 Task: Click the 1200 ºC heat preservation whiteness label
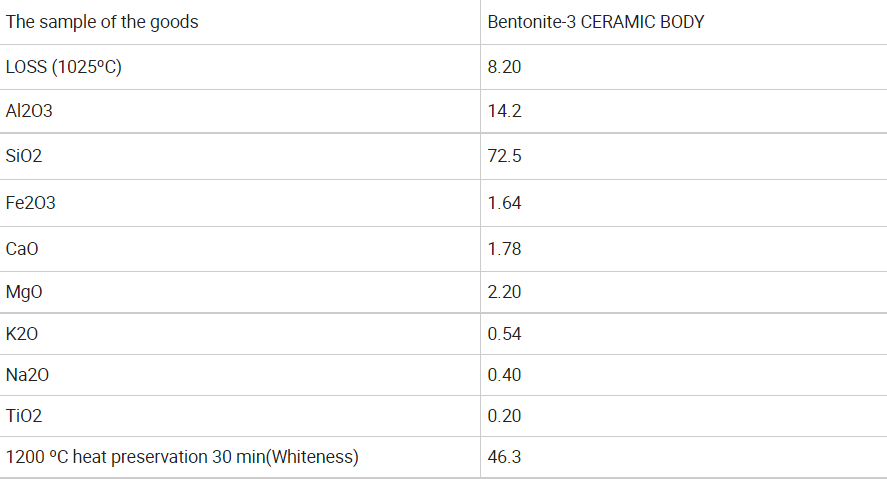click(x=182, y=457)
